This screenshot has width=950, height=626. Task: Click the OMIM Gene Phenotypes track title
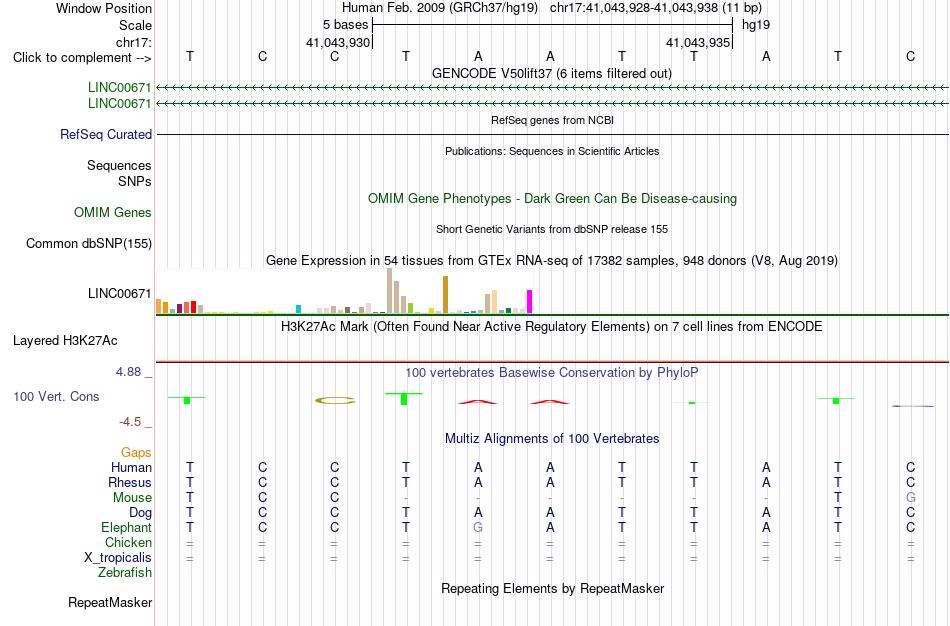[x=552, y=198]
